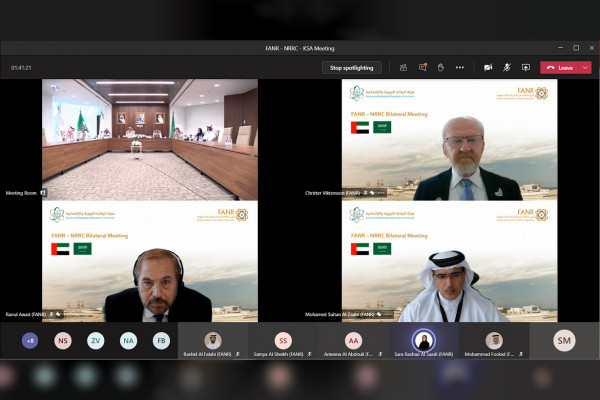The height and width of the screenshot is (400, 600).
Task: Select the NA participant avatar
Action: [x=129, y=340]
